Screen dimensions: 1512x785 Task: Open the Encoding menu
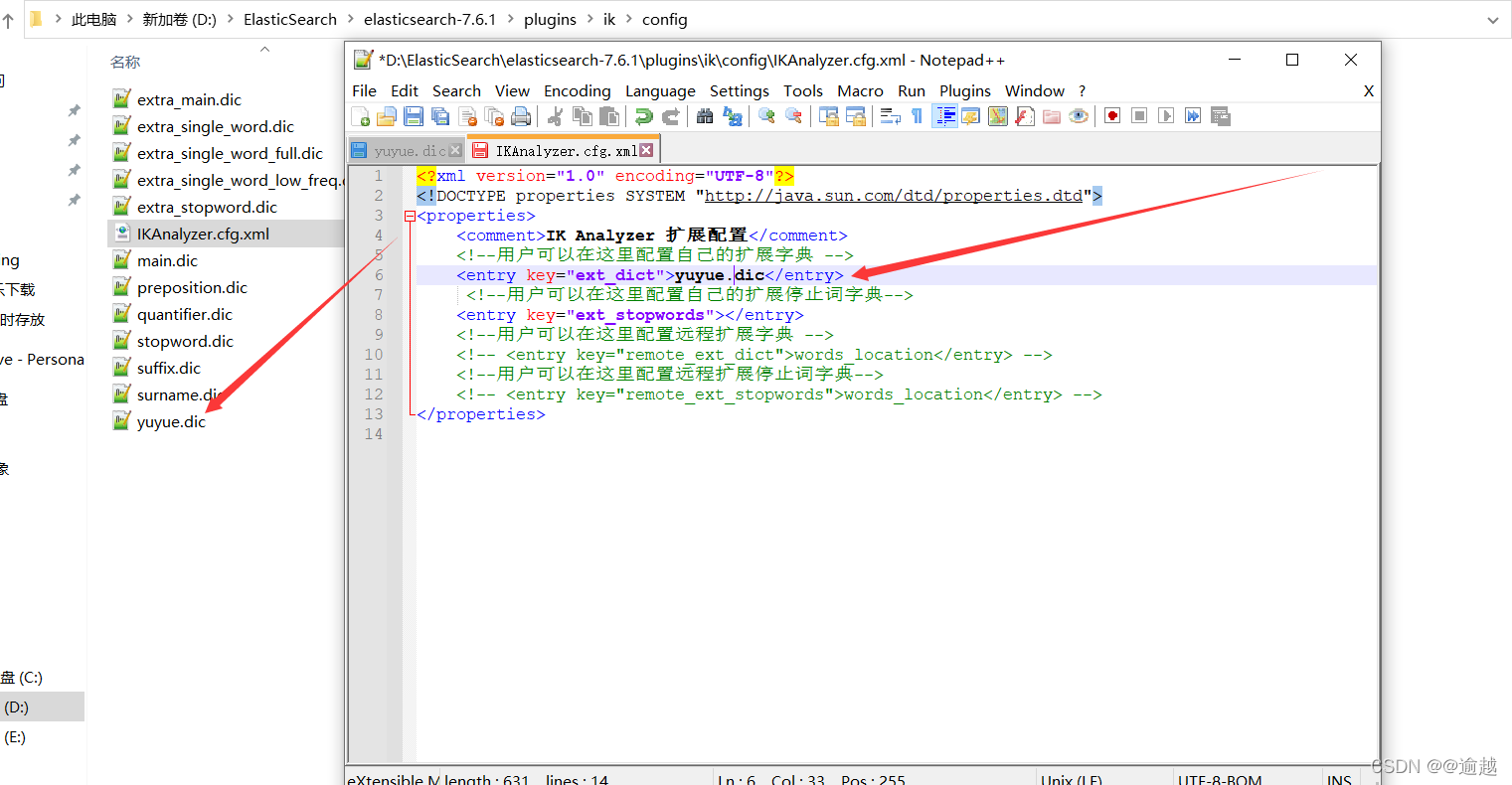pyautogui.click(x=578, y=90)
